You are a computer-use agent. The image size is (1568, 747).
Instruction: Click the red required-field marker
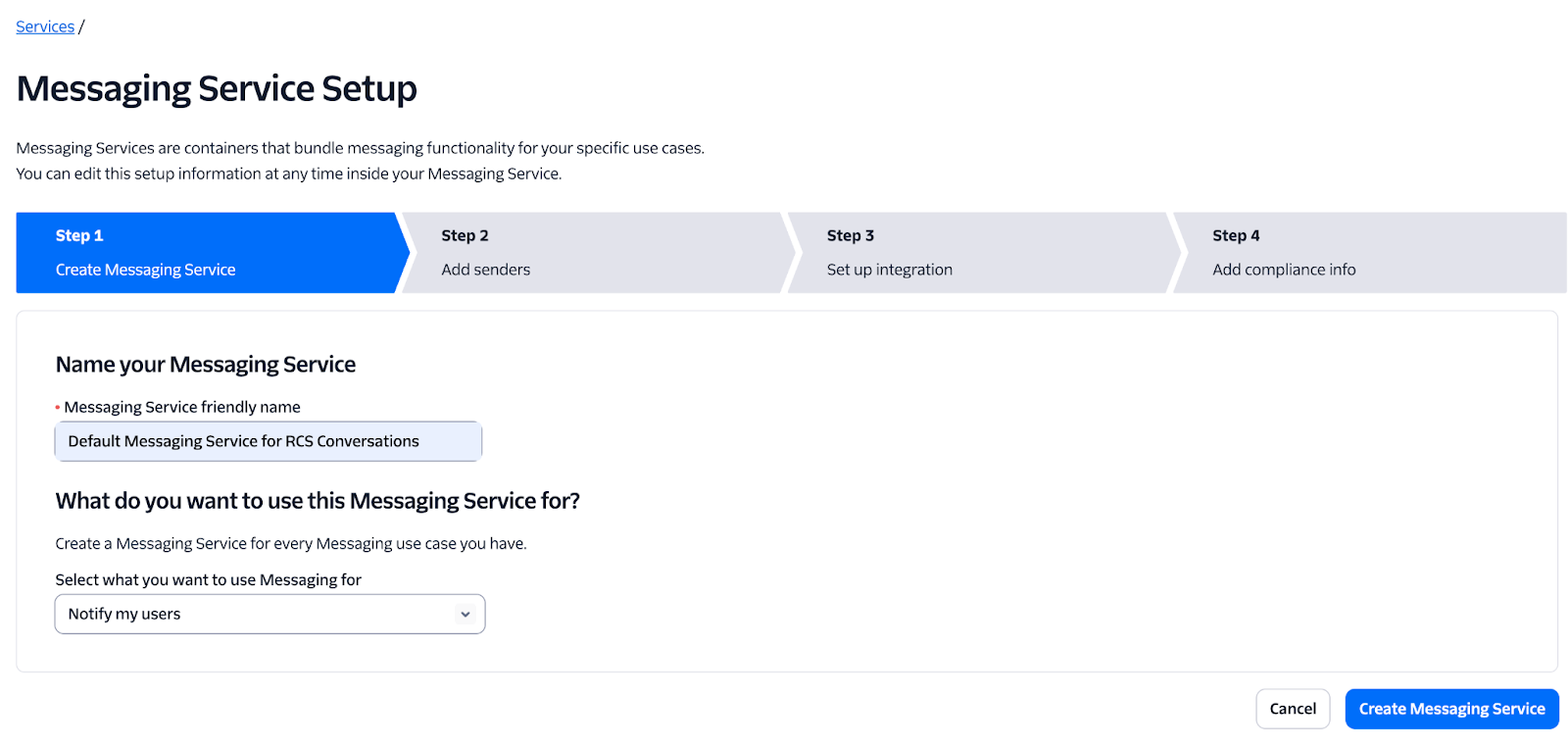pos(58,407)
